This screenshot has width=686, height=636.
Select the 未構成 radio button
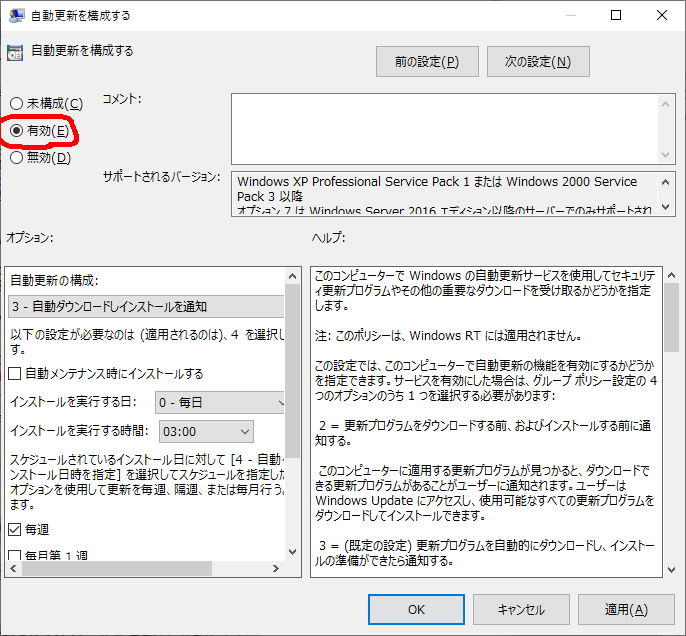coord(16,104)
